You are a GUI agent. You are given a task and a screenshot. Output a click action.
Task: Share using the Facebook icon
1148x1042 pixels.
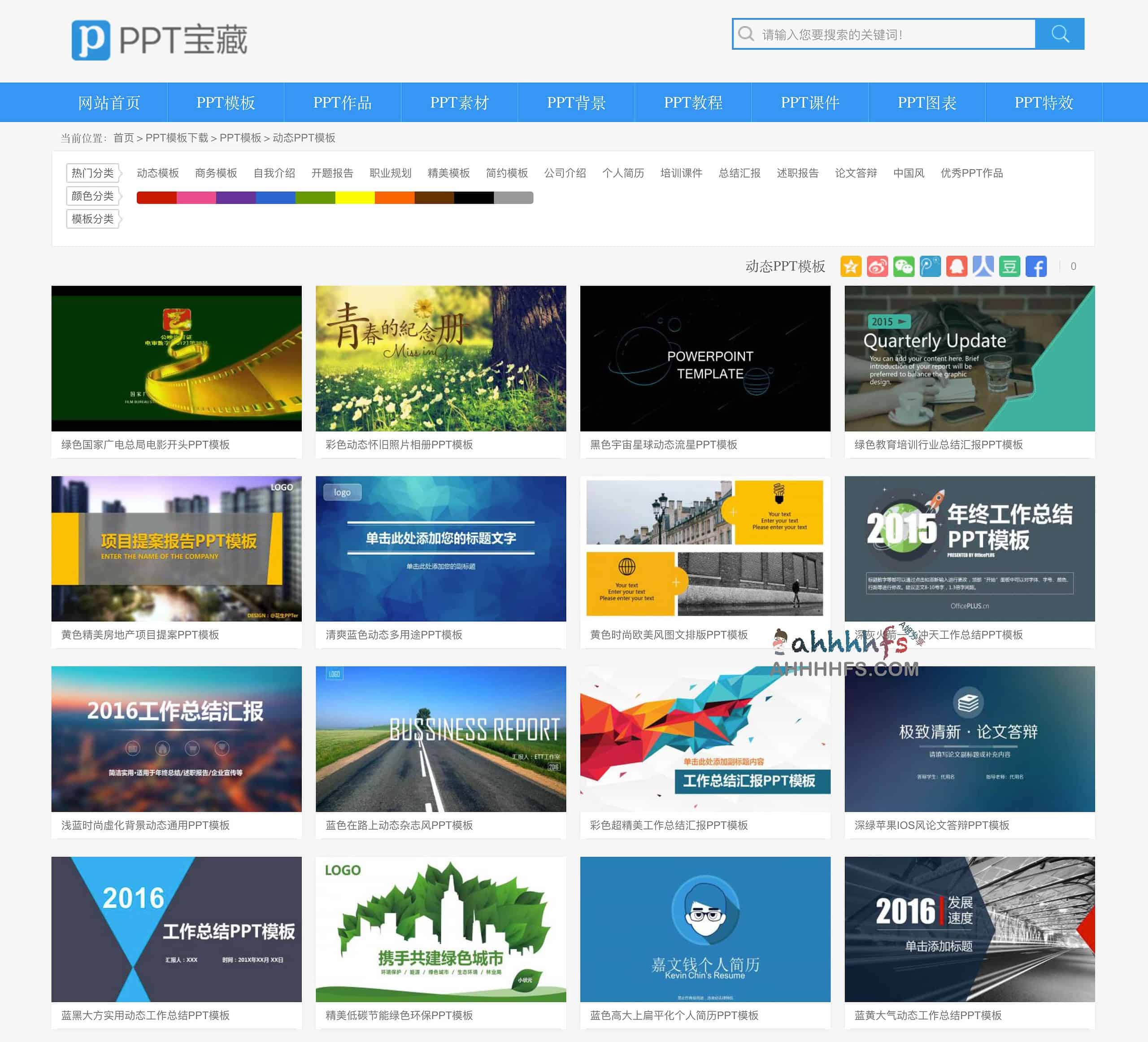click(1036, 266)
